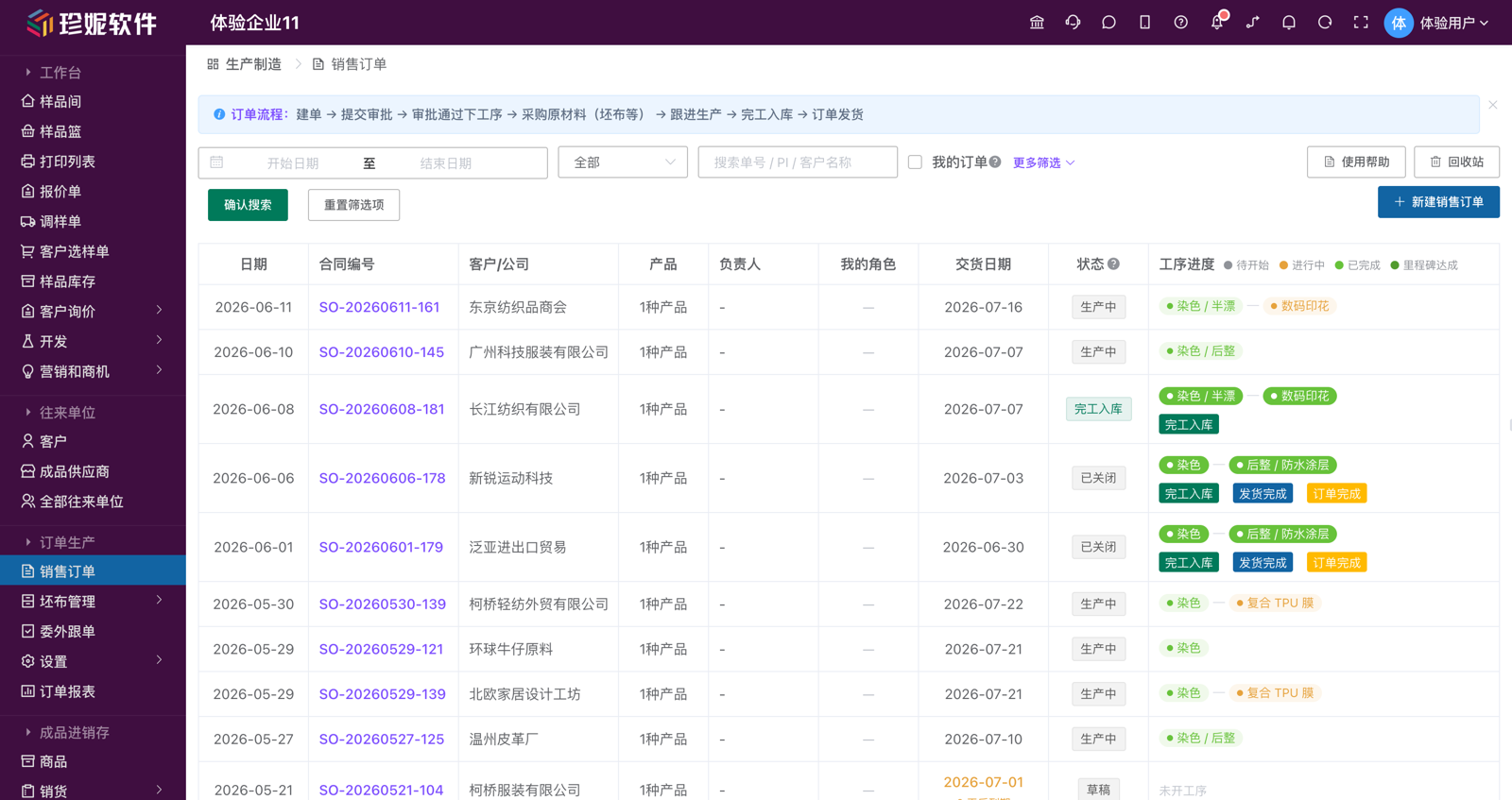Click the 委外跟单 checkbox-style icon
Image resolution: width=1512 pixels, height=800 pixels.
click(x=27, y=631)
